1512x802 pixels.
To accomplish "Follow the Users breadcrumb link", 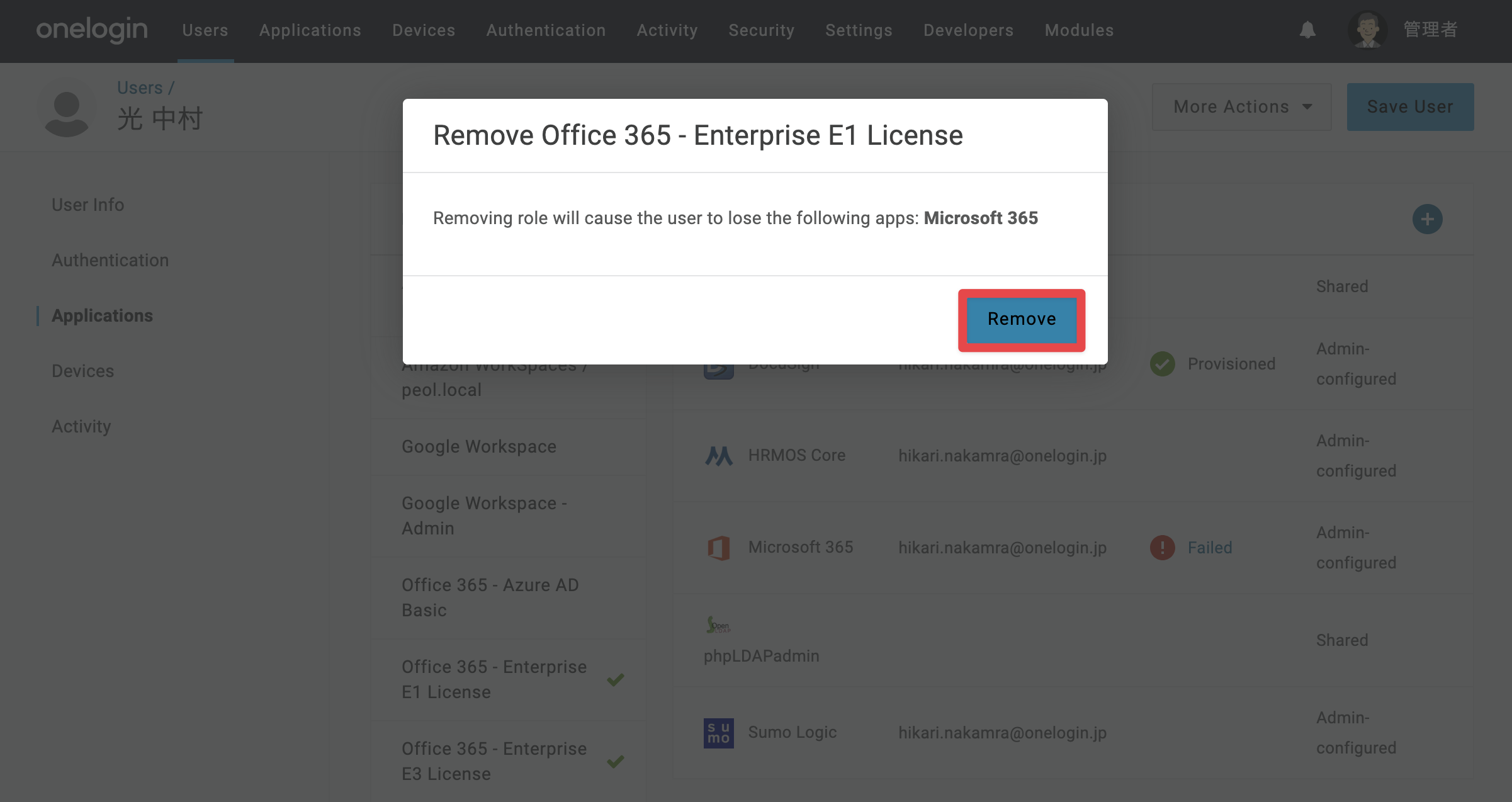I will click(140, 88).
